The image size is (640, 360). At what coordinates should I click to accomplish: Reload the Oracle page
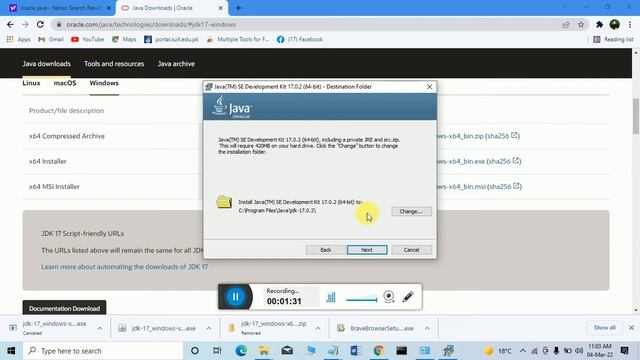[40, 24]
